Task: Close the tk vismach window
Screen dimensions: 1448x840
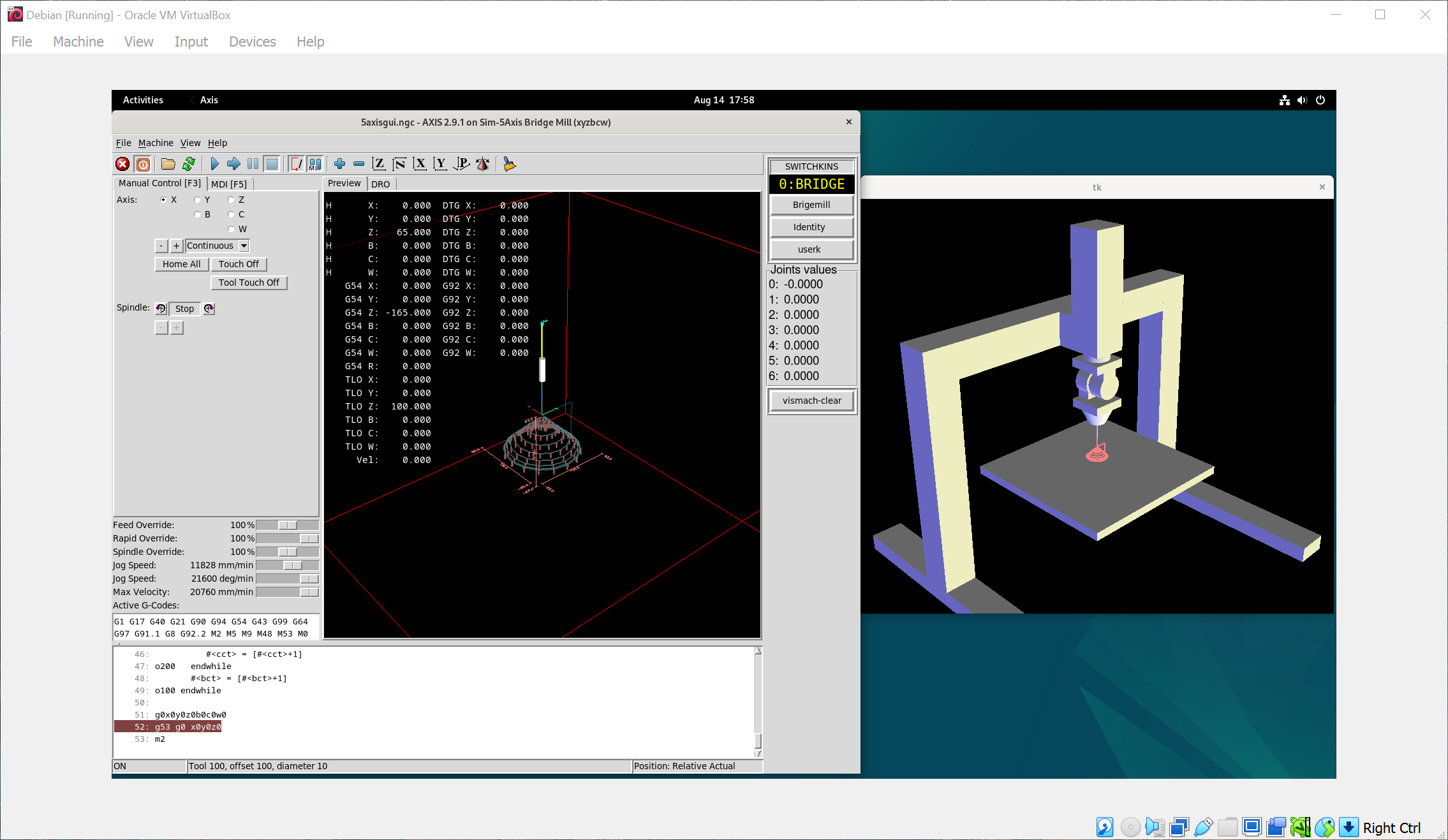Action: [x=1322, y=187]
